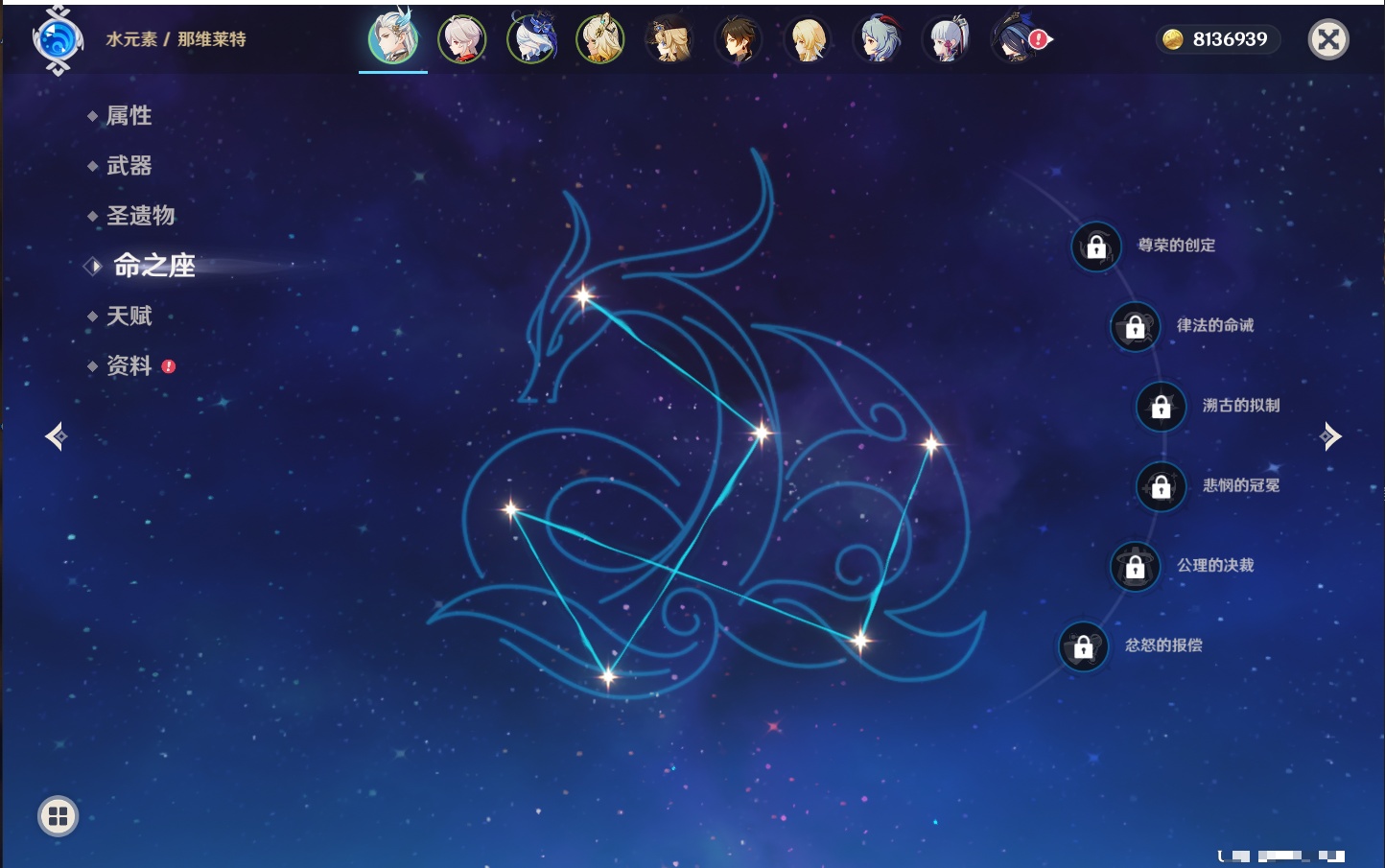
Task: Switch to previous character with left arrow
Action: tap(56, 436)
